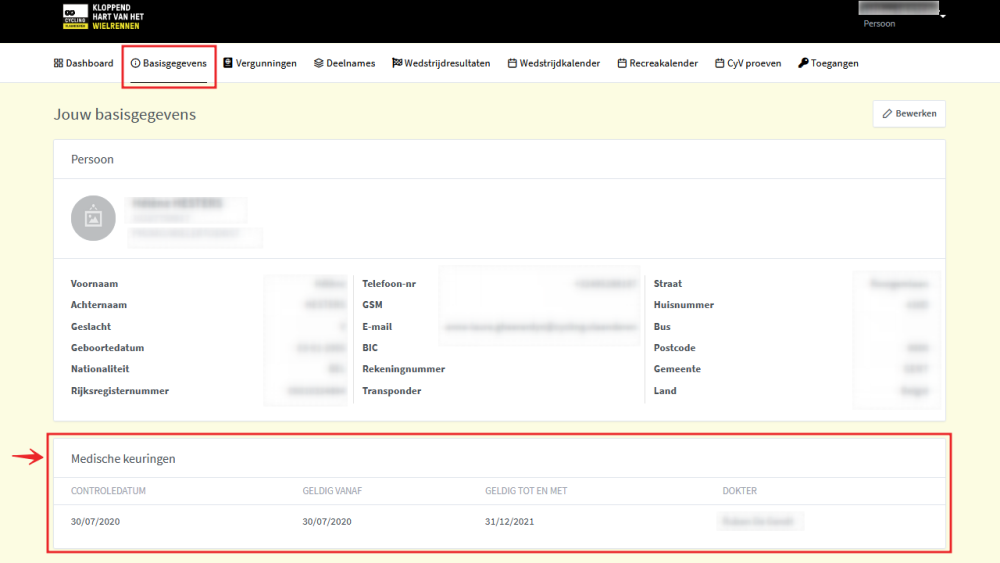The height and width of the screenshot is (563, 1000).
Task: Click the CONTROLEDATUM column header
Action: [x=108, y=490]
